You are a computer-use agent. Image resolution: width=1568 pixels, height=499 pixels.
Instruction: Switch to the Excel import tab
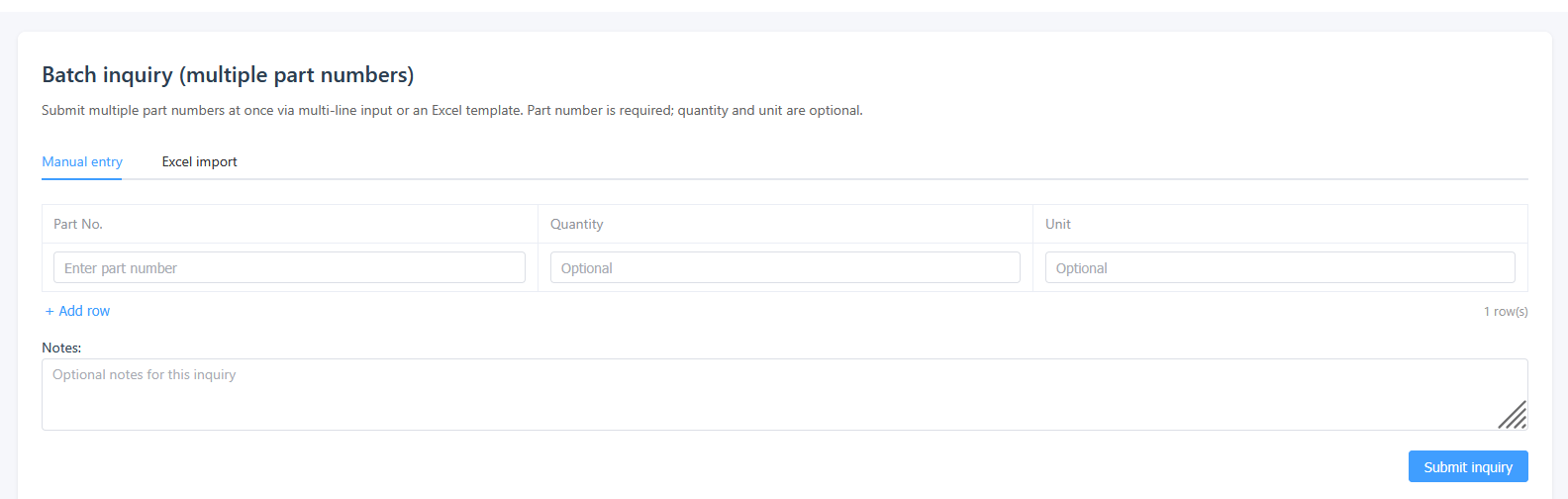[199, 161]
